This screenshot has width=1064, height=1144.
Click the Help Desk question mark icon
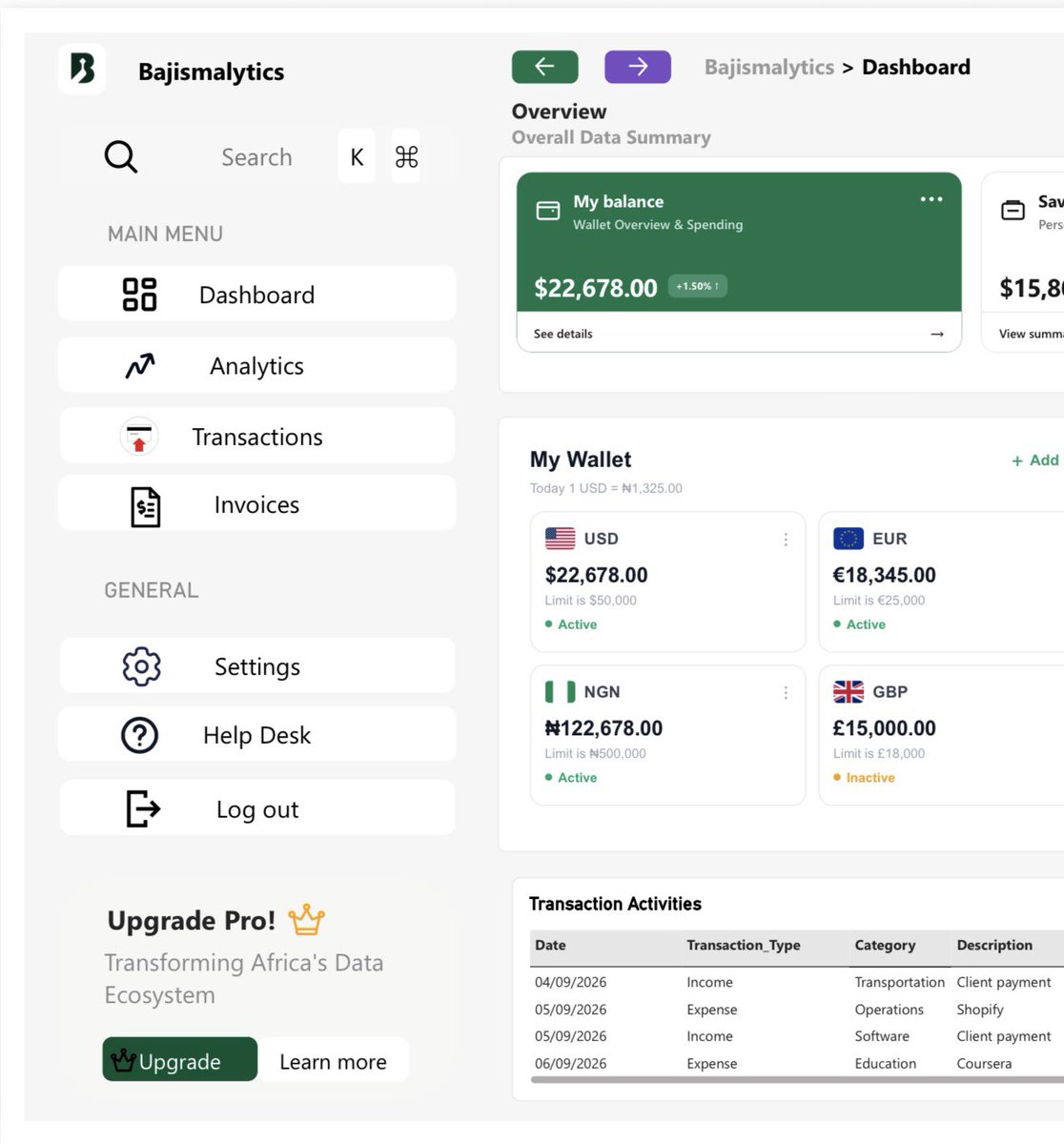point(140,735)
